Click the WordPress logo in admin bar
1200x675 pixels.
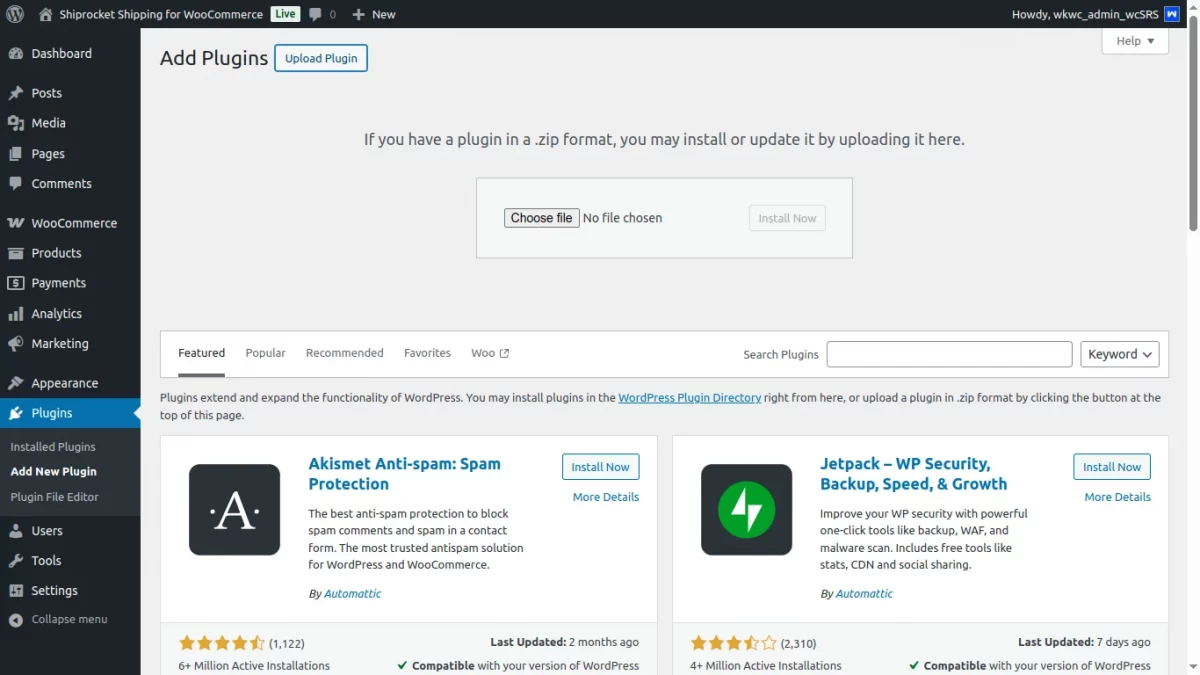click(15, 14)
